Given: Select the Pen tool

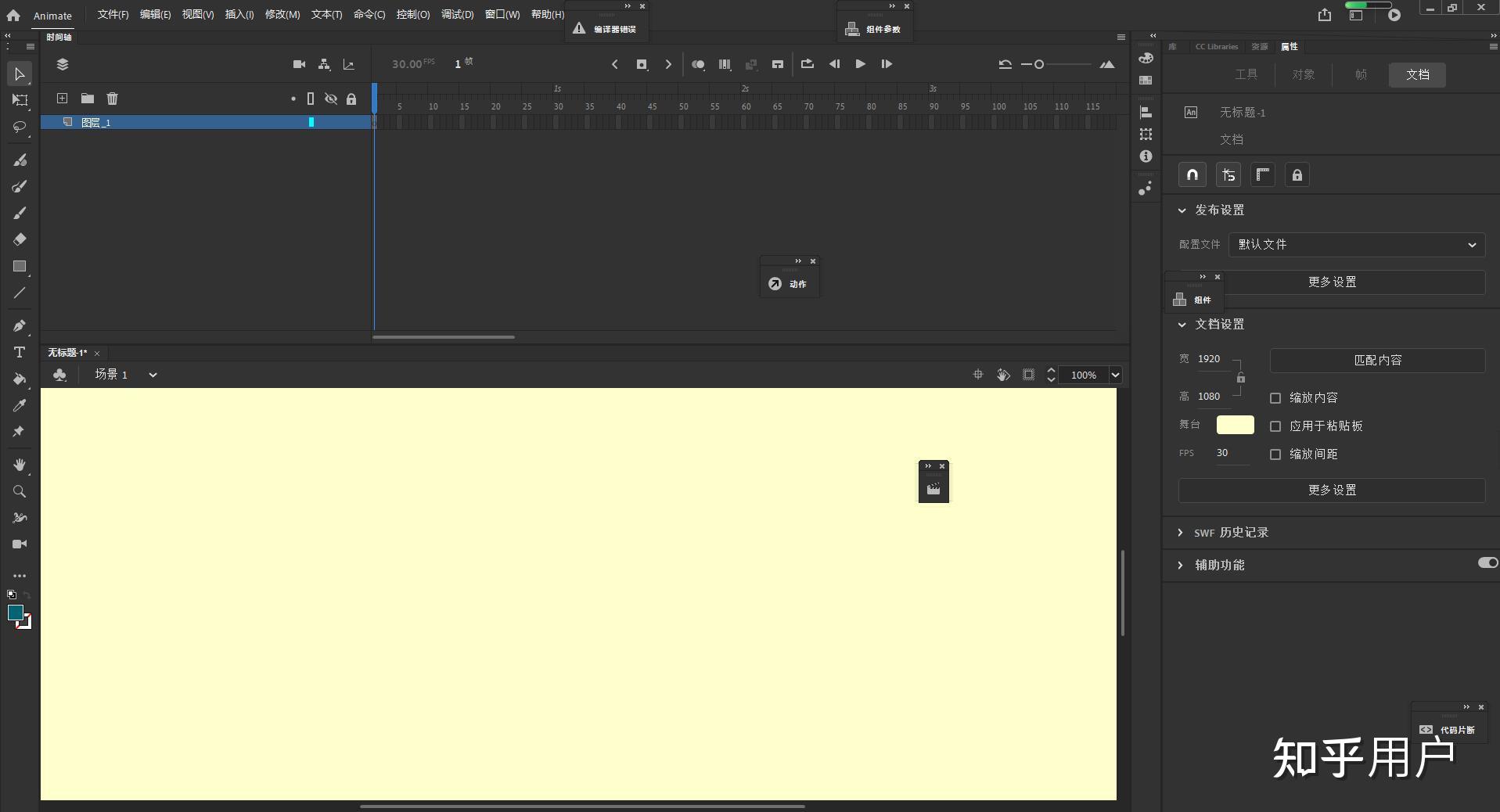Looking at the screenshot, I should [x=20, y=325].
